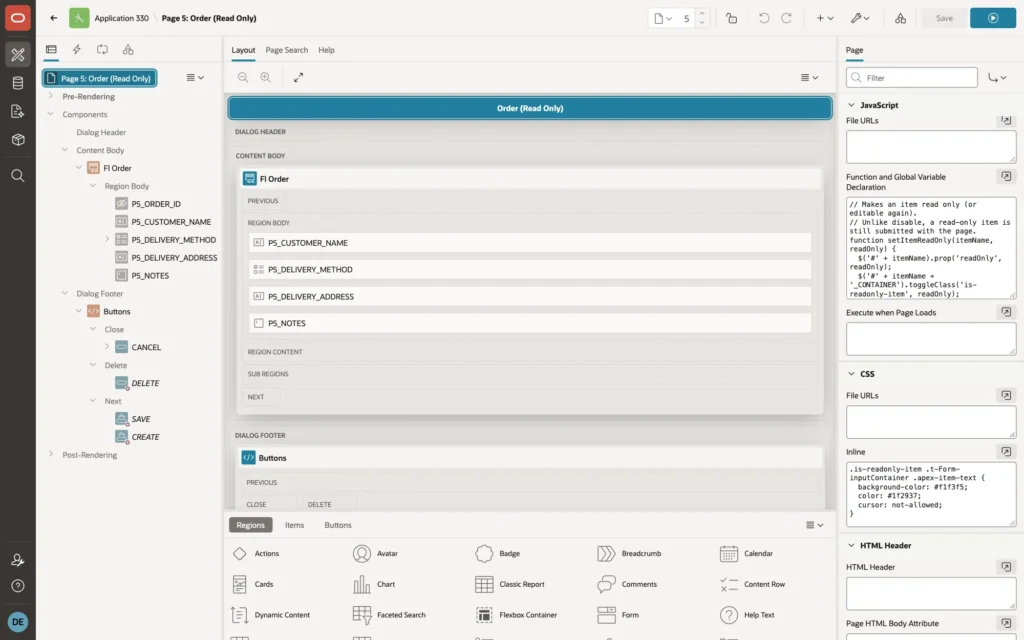Open Shared Components toolbar icon
The width and height of the screenshot is (1024, 640).
pyautogui.click(x=900, y=18)
